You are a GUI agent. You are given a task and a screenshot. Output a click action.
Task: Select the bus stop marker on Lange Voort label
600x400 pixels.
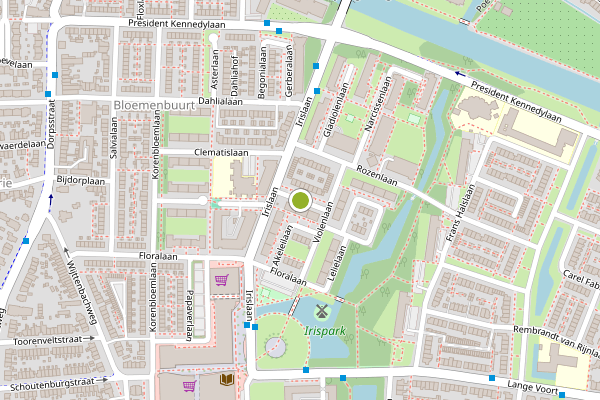[561, 395]
